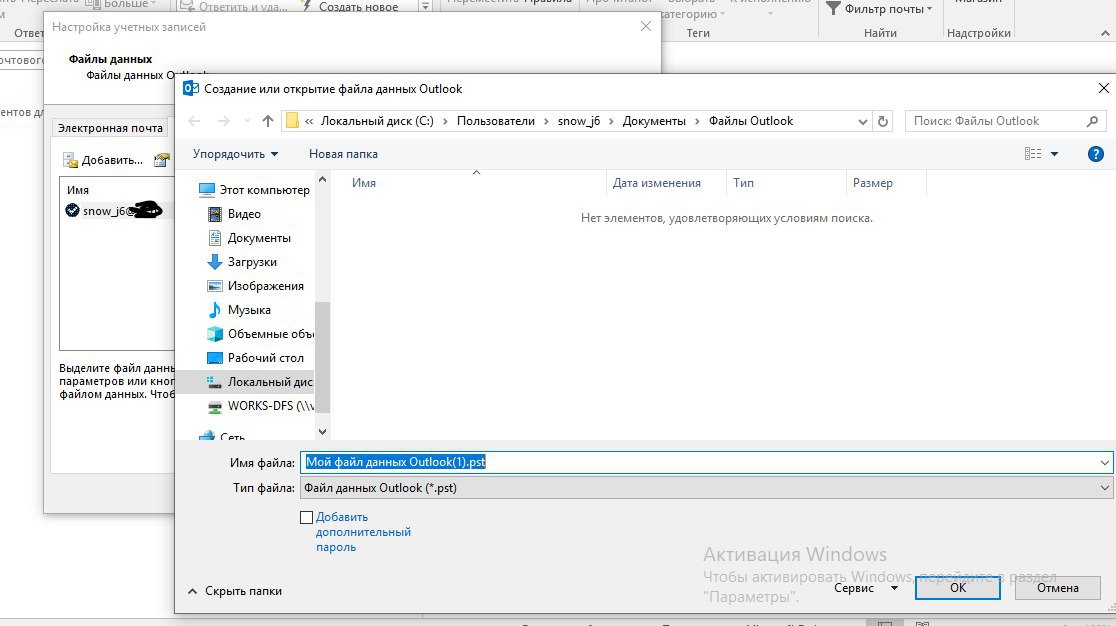Viewport: 1116px width, 626px height.
Task: Open the Упорядочить dropdown menu
Action: coord(235,154)
